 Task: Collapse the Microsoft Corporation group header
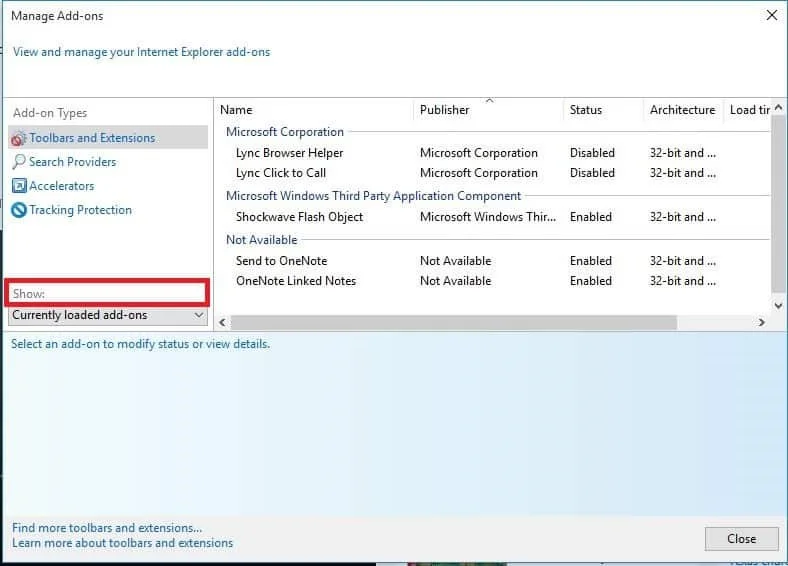click(x=284, y=132)
